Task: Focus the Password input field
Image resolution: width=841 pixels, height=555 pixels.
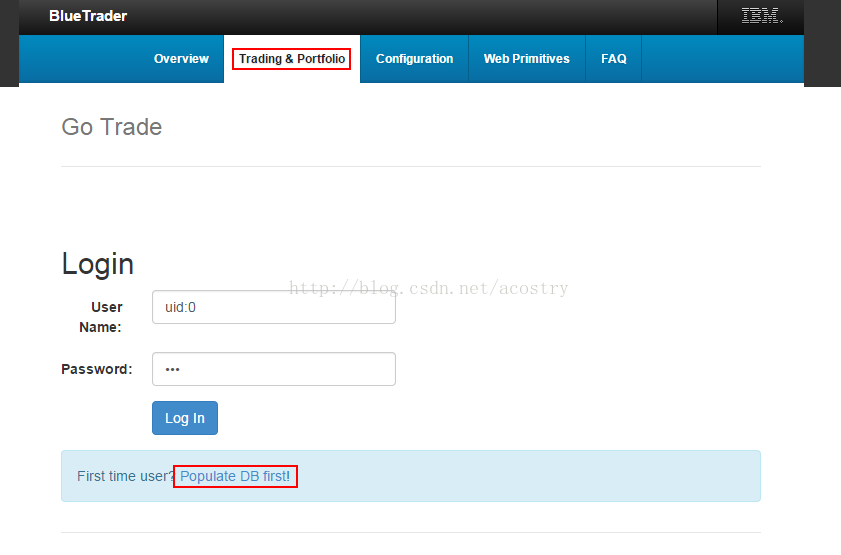Action: click(273, 369)
